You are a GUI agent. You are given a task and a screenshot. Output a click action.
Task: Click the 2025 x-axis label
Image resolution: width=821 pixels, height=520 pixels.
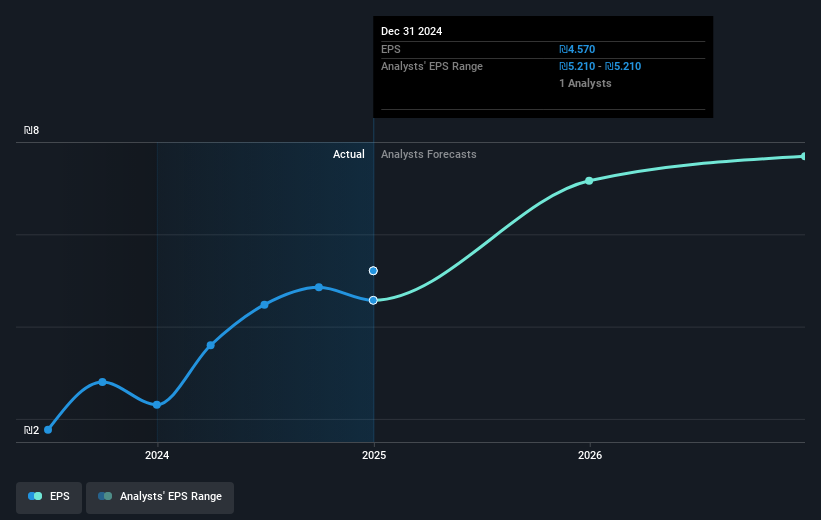pyautogui.click(x=374, y=455)
